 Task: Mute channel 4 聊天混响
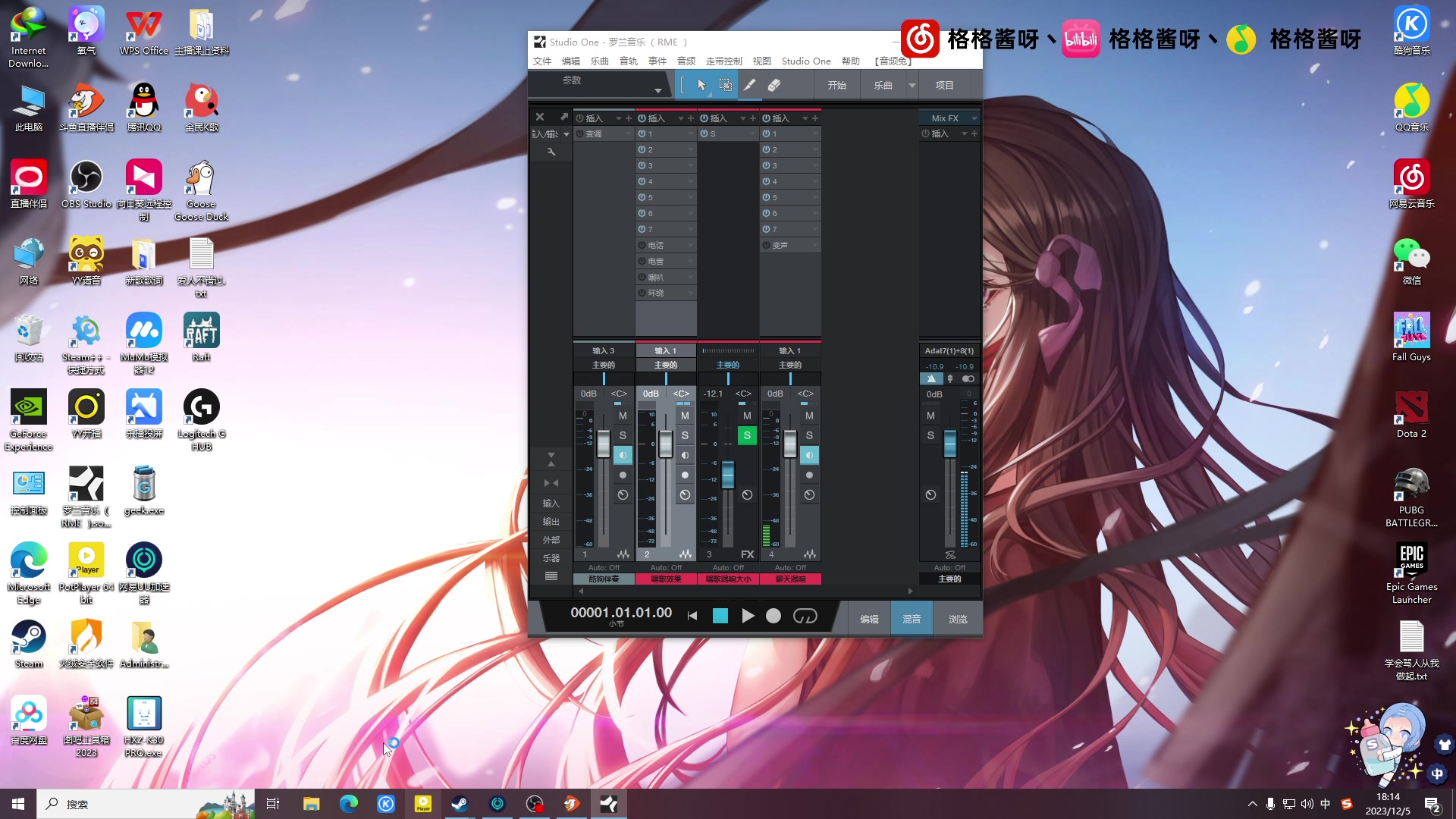[x=809, y=416]
